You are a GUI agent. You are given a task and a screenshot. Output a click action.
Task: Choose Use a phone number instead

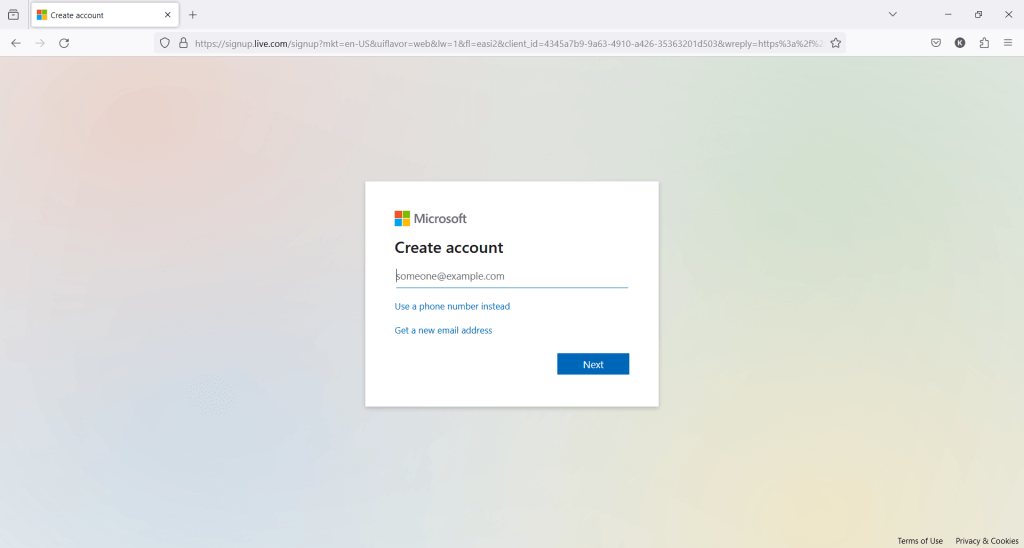point(452,306)
